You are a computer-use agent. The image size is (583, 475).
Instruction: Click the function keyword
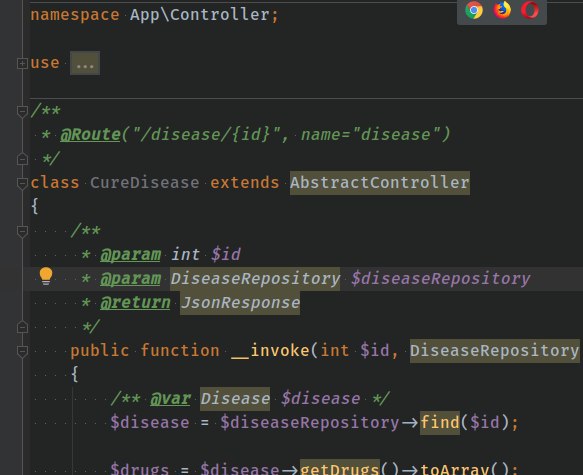pos(180,351)
